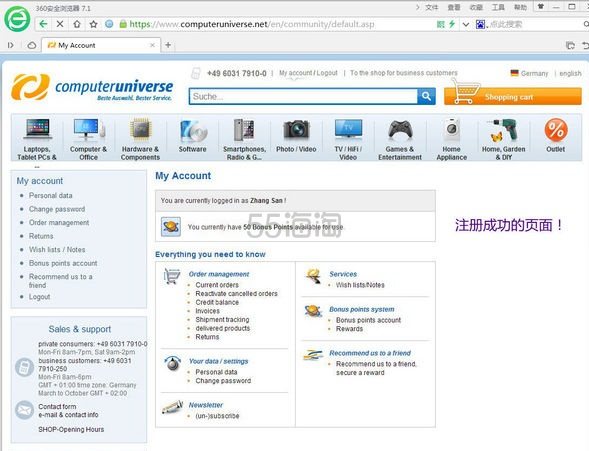589x451 pixels.
Task: Open Home, Garden & DIY category
Action: 503,139
